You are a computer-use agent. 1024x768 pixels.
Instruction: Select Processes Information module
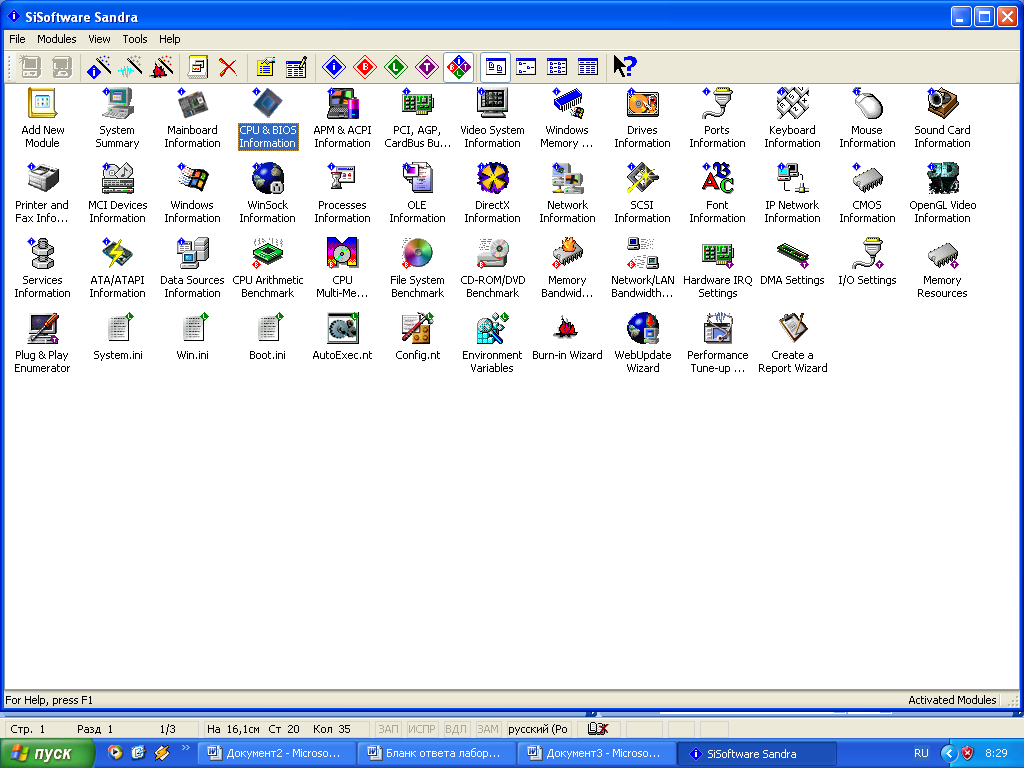(342, 194)
